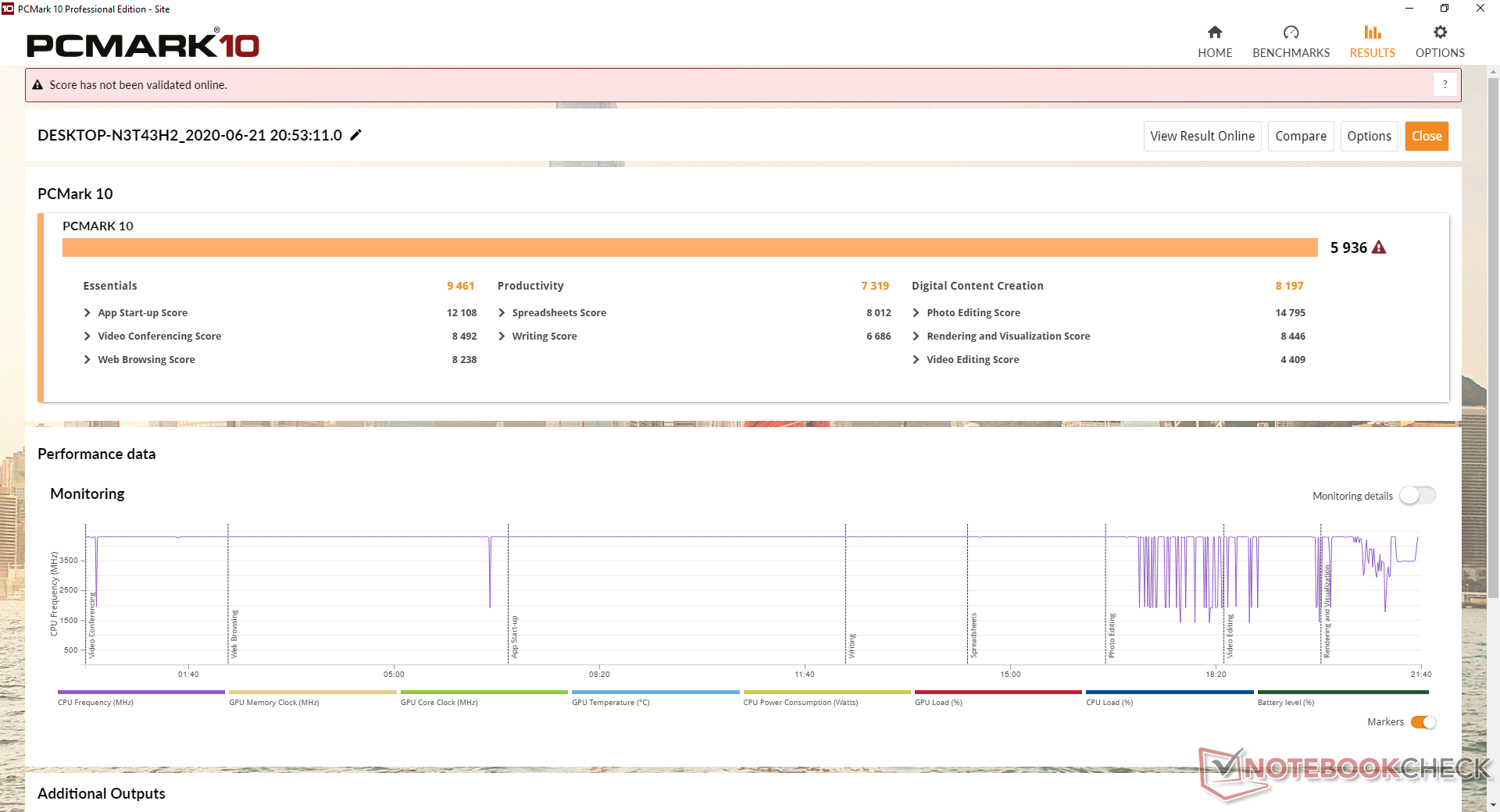
Task: Open the Home section
Action: pyautogui.click(x=1215, y=42)
